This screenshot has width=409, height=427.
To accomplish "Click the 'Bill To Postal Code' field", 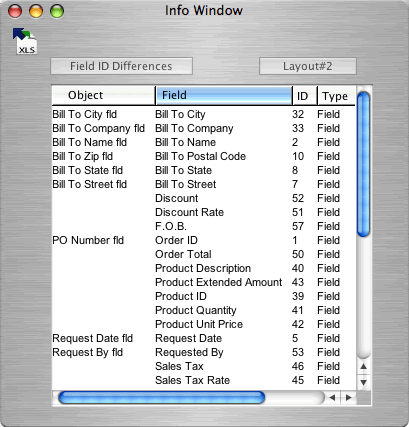I will 201,156.
